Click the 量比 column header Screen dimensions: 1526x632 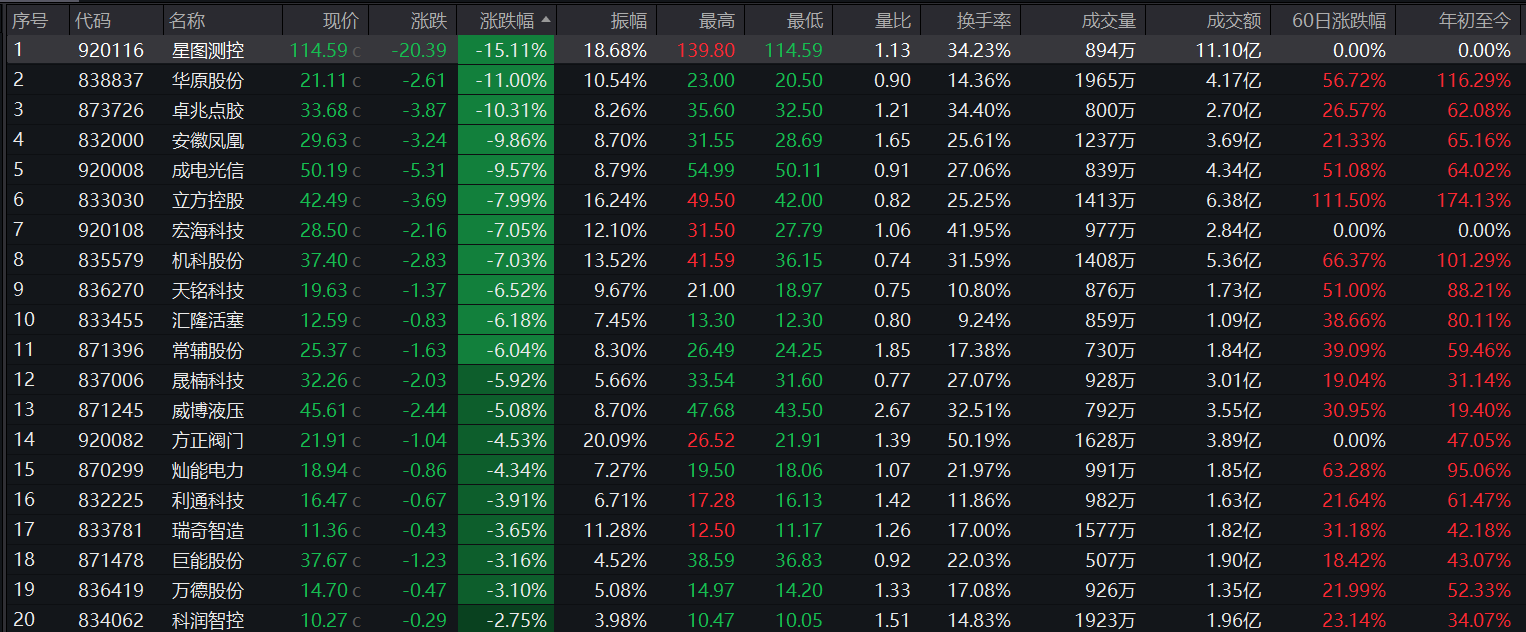pyautogui.click(x=891, y=20)
